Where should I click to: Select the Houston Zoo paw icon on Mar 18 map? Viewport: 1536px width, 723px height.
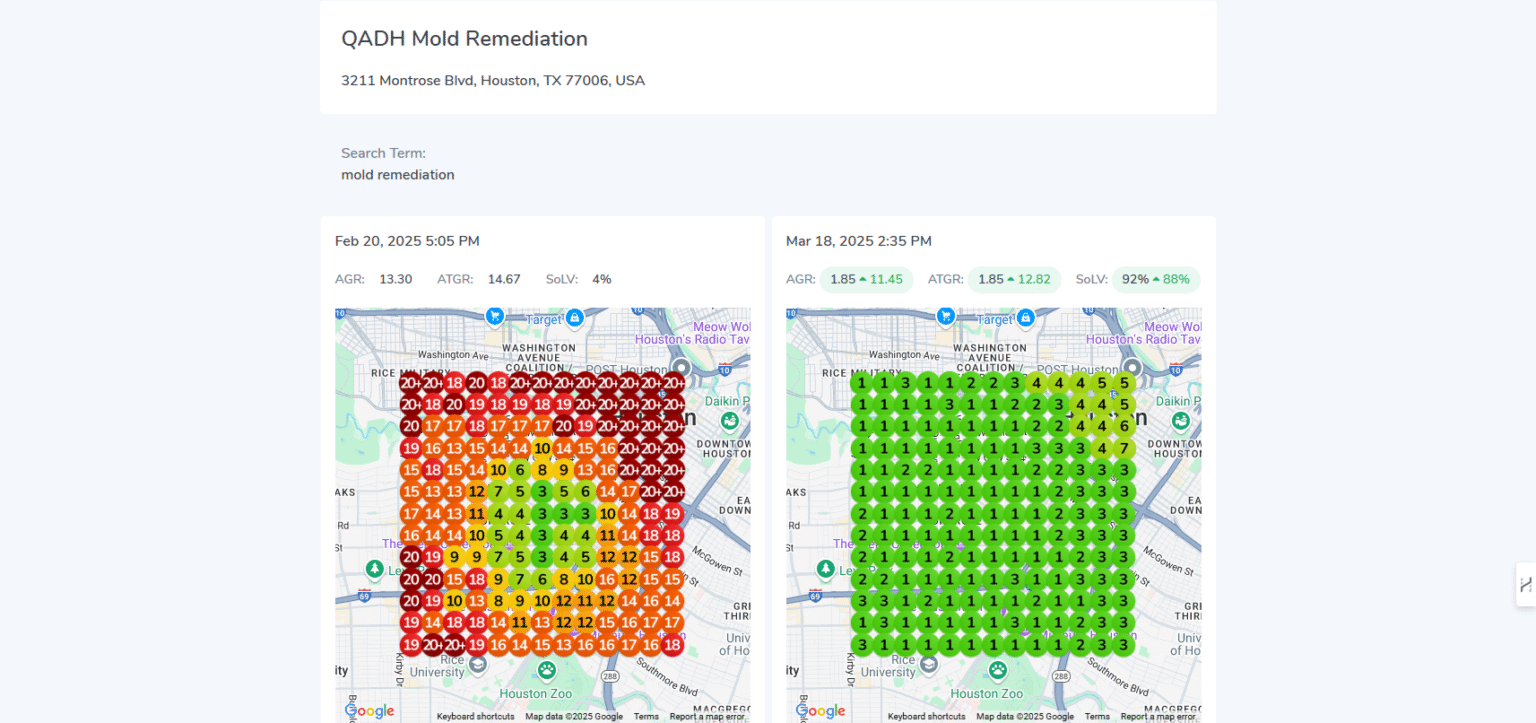pos(997,670)
